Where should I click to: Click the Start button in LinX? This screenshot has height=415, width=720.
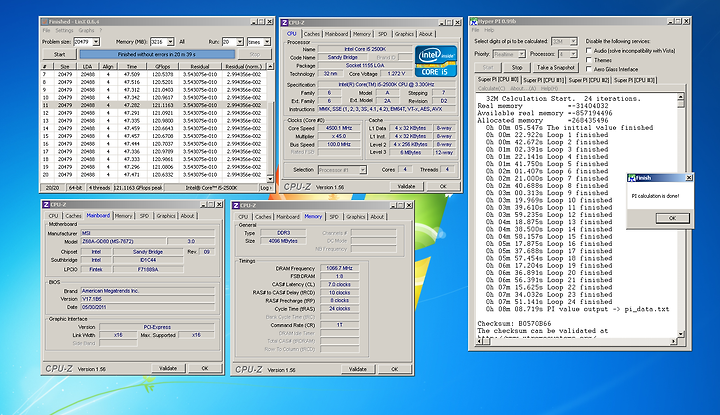tap(60, 54)
